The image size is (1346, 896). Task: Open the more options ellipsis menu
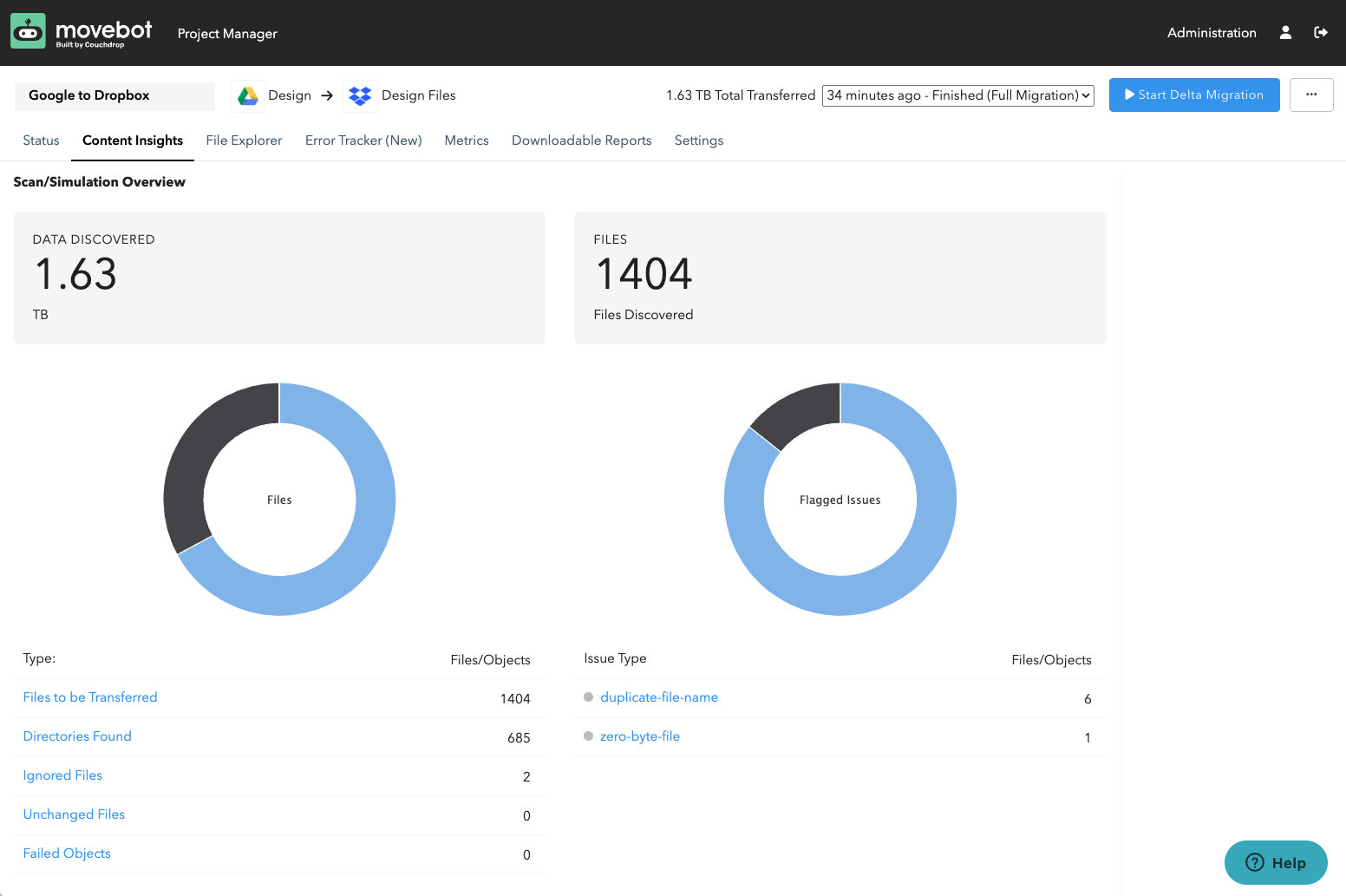1311,95
